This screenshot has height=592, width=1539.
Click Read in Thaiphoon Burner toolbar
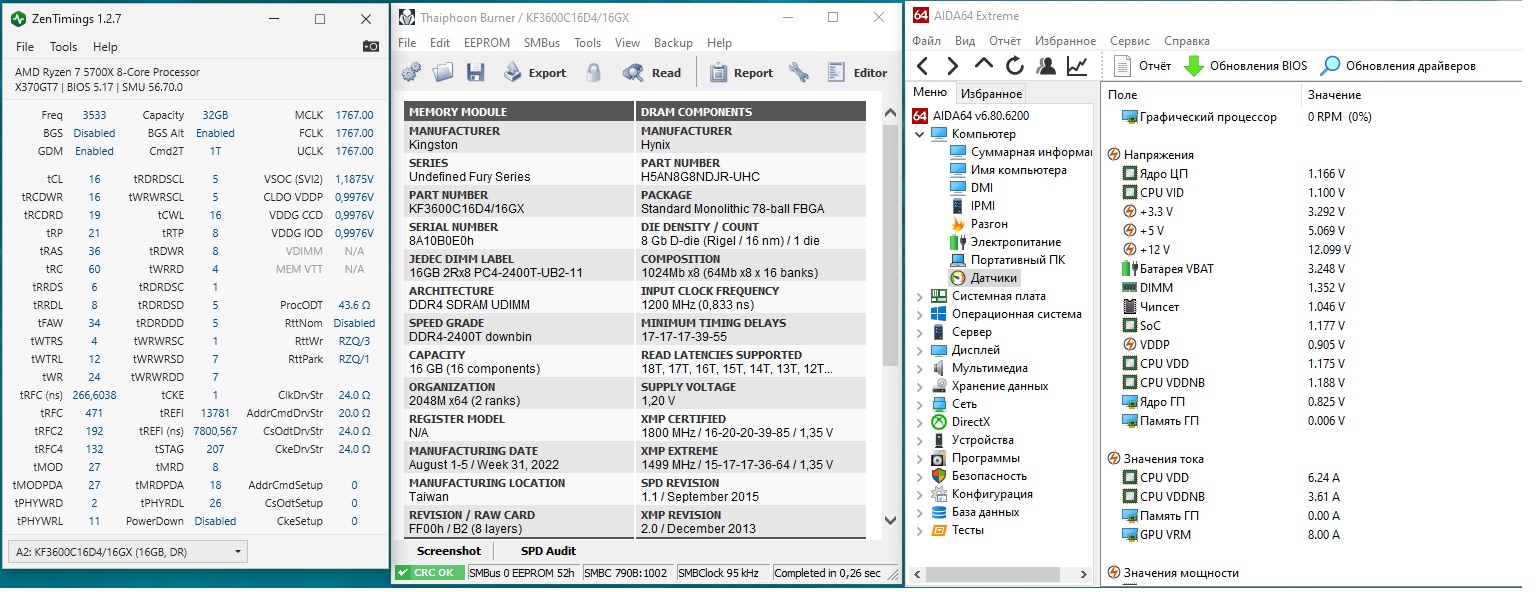pyautogui.click(x=651, y=72)
